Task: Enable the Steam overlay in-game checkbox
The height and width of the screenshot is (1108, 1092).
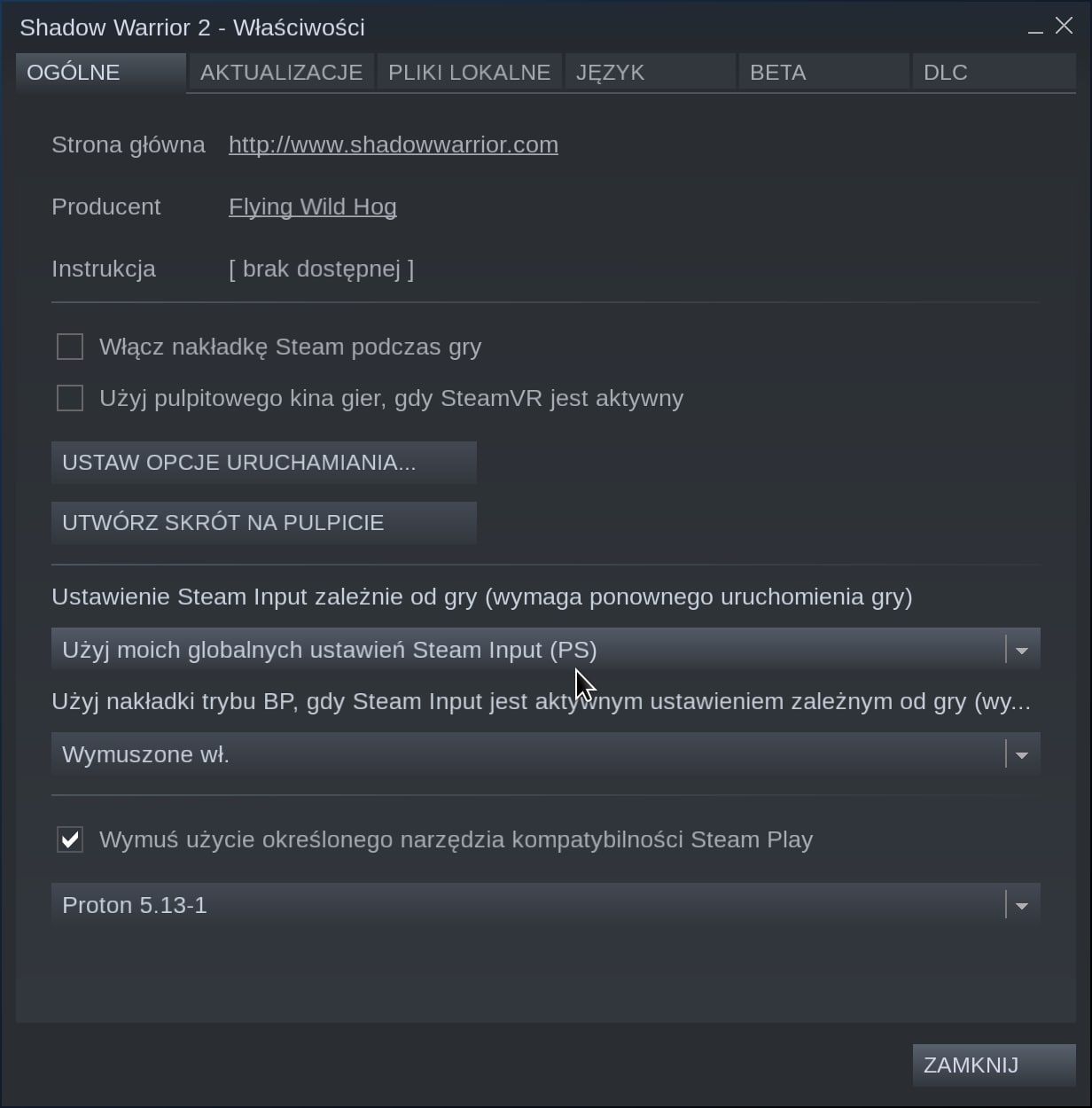Action: (x=70, y=347)
